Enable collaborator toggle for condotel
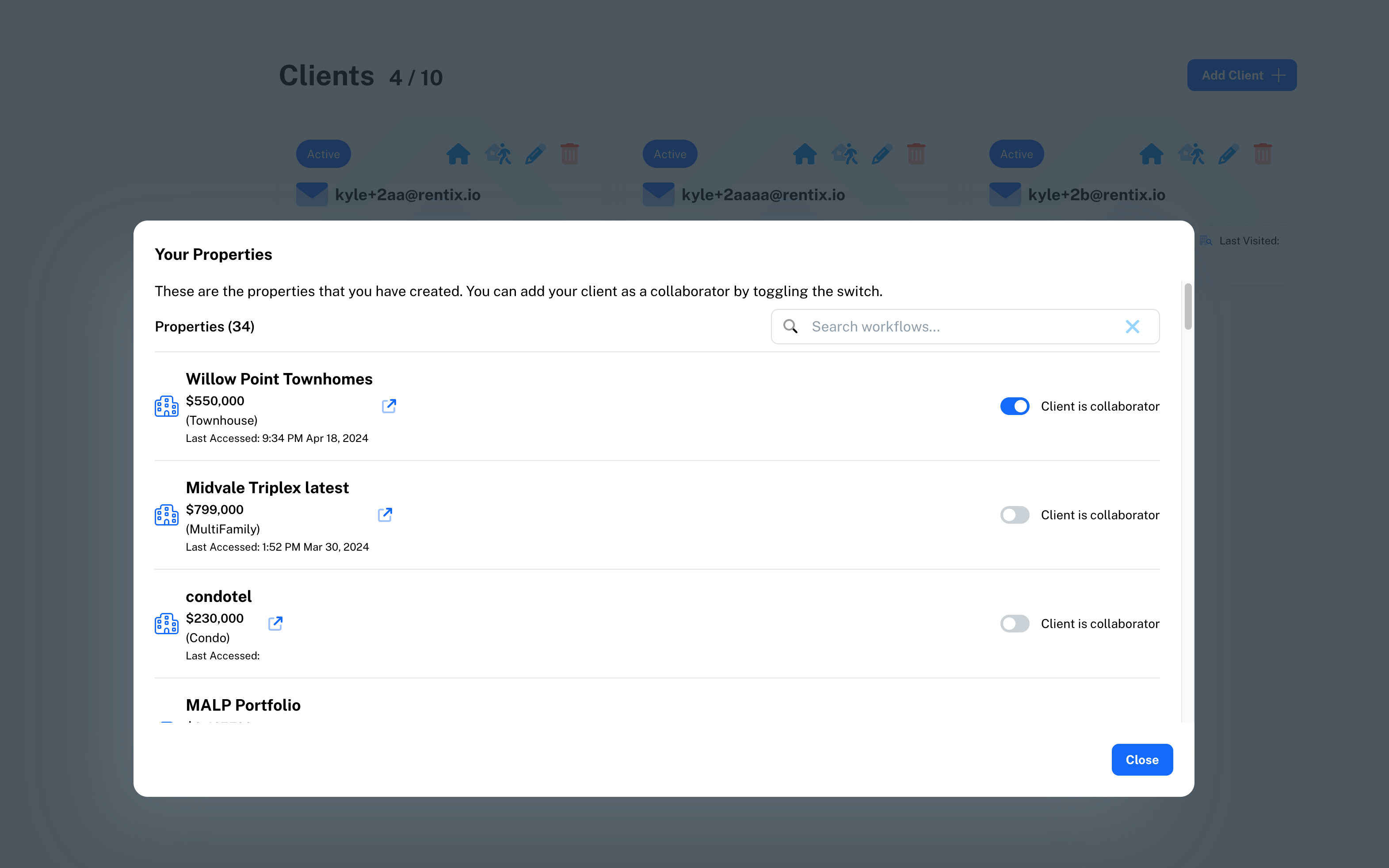The height and width of the screenshot is (868, 1389). pyautogui.click(x=1014, y=624)
